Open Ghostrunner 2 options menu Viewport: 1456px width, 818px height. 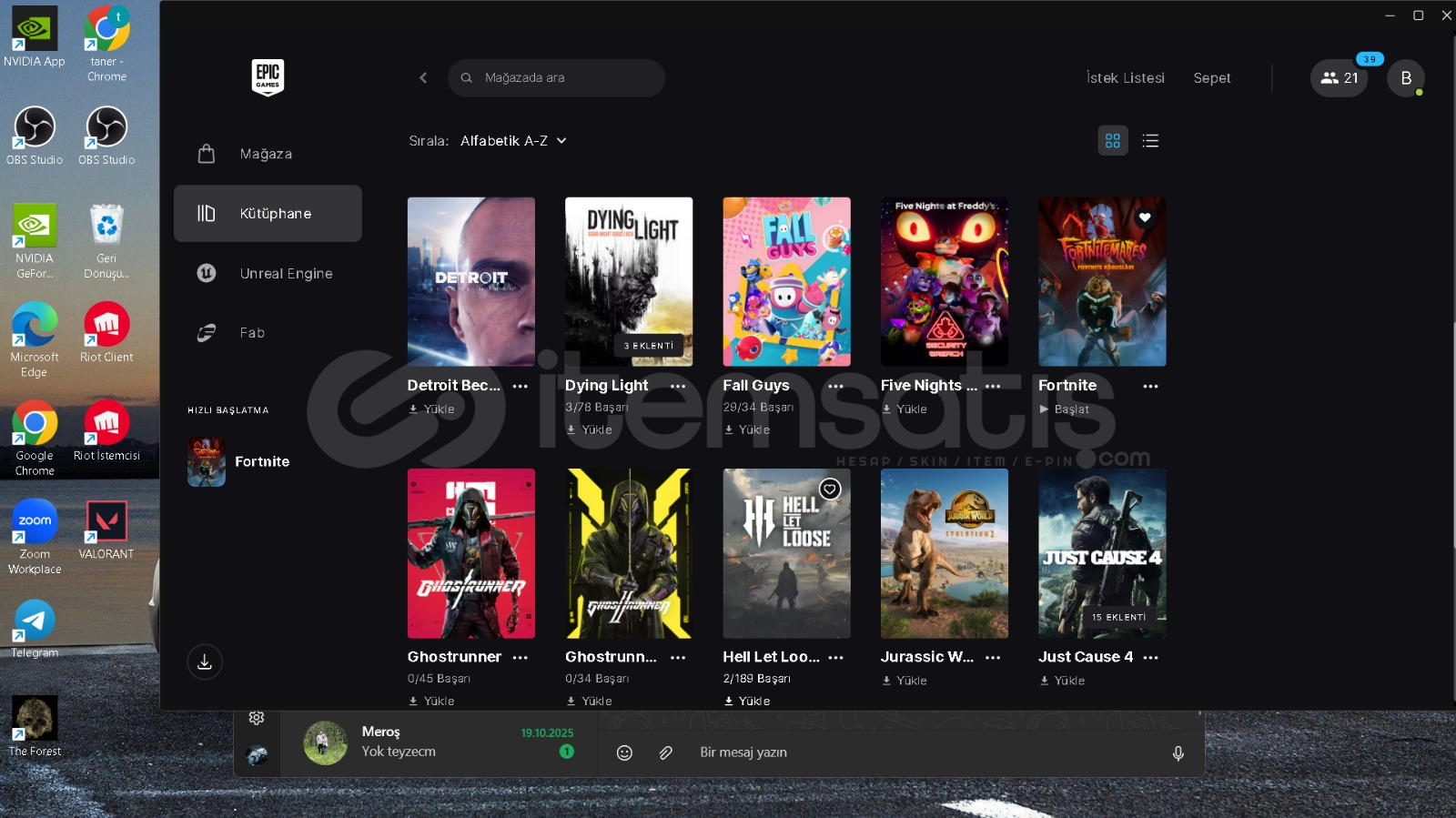678,657
